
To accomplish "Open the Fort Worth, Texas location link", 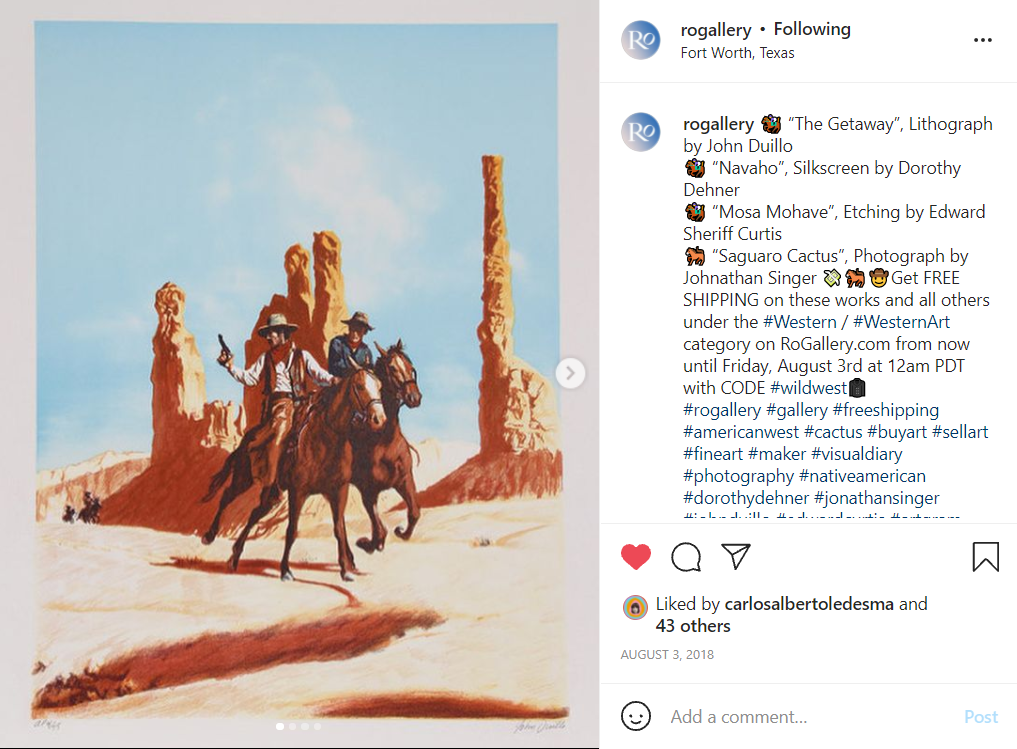I will click(x=737, y=53).
